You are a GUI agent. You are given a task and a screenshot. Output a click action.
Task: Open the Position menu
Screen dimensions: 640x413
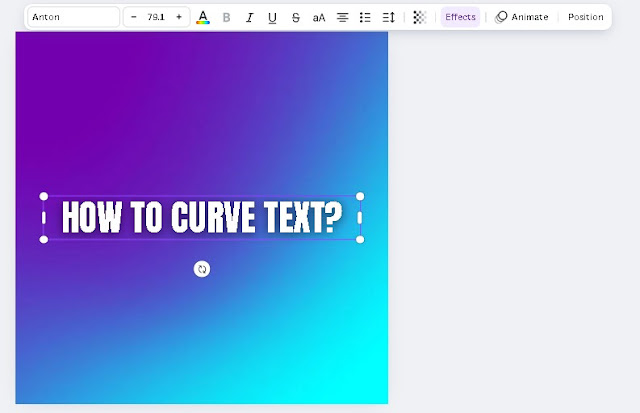[586, 17]
